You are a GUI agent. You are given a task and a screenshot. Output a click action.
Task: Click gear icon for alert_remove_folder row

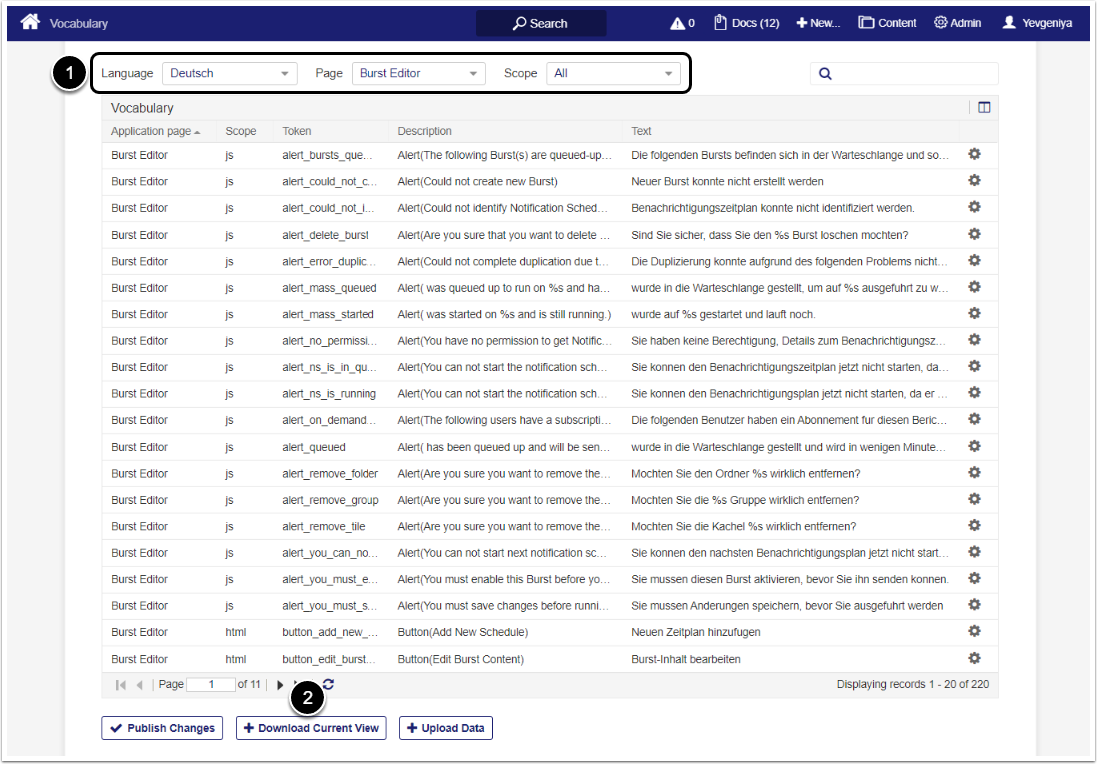tap(974, 473)
